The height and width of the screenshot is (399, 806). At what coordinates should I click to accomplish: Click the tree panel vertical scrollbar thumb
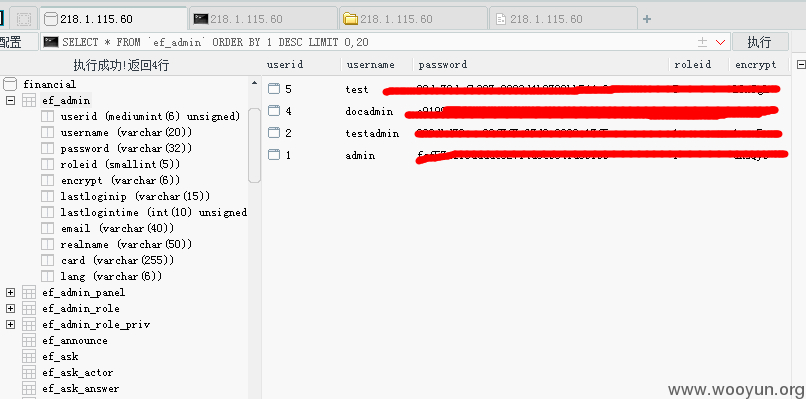pos(254,145)
